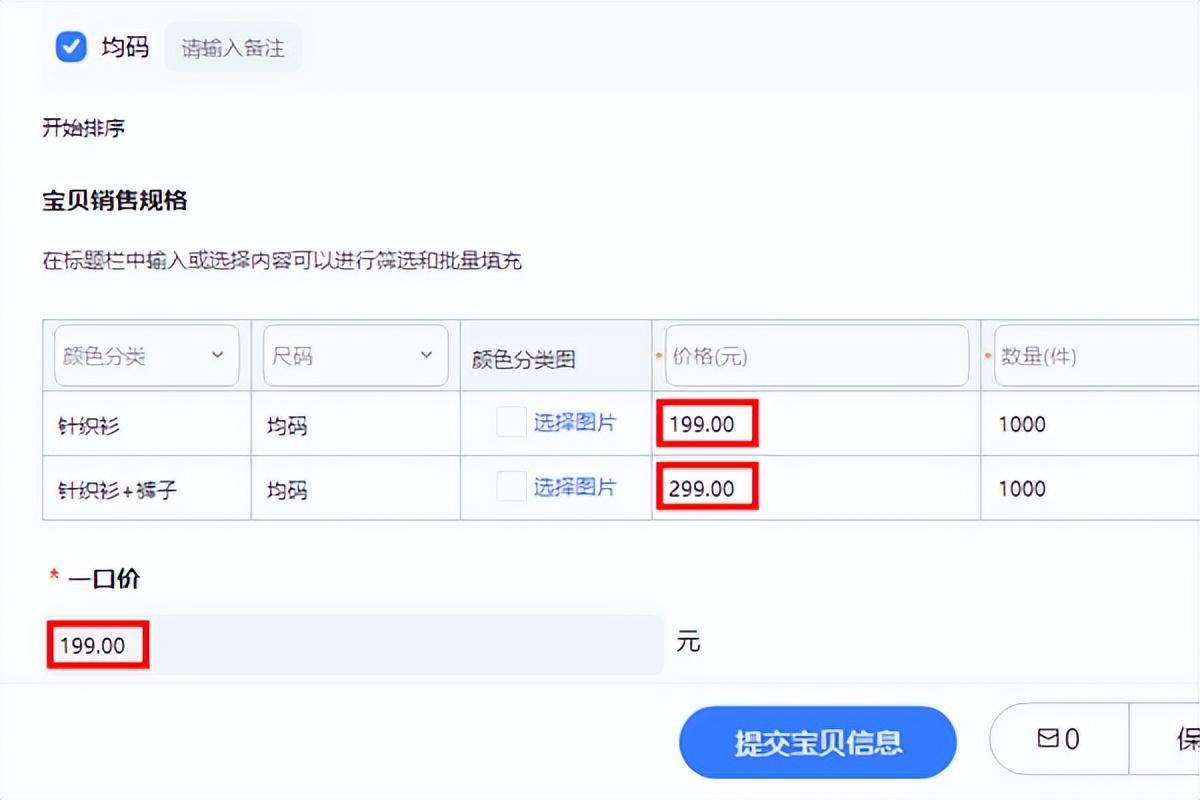Select the 均码 size cell in first row
1200x800 pixels.
pos(285,424)
